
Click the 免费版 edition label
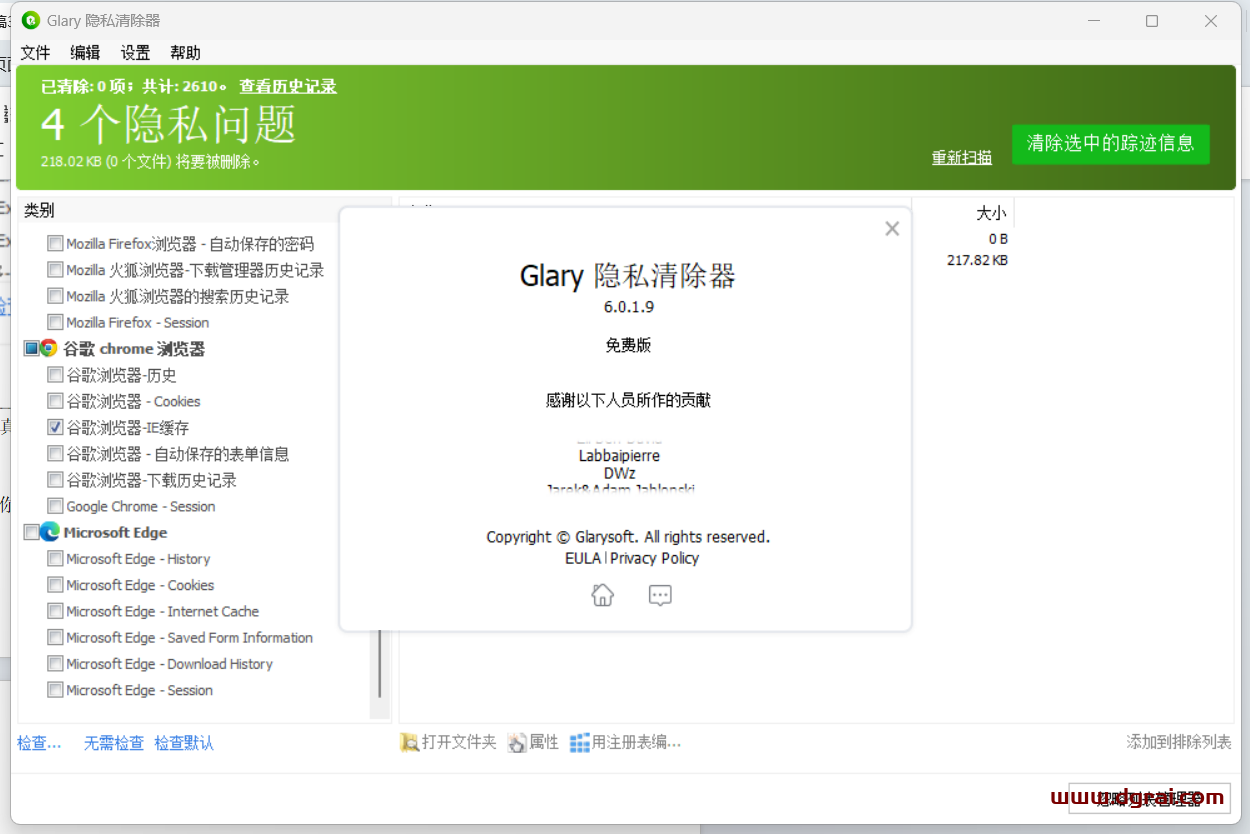[628, 345]
